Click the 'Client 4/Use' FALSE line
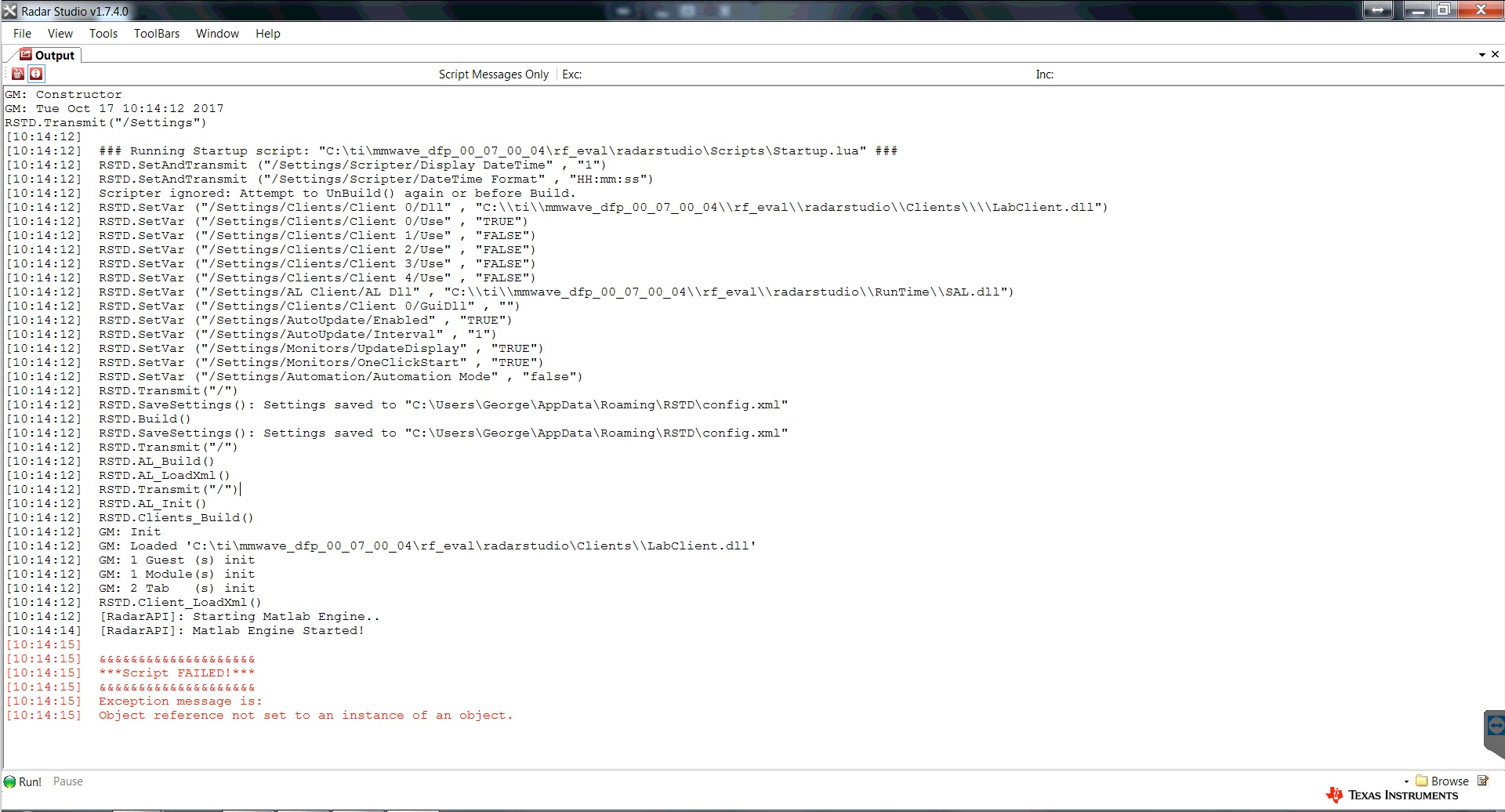 (317, 277)
